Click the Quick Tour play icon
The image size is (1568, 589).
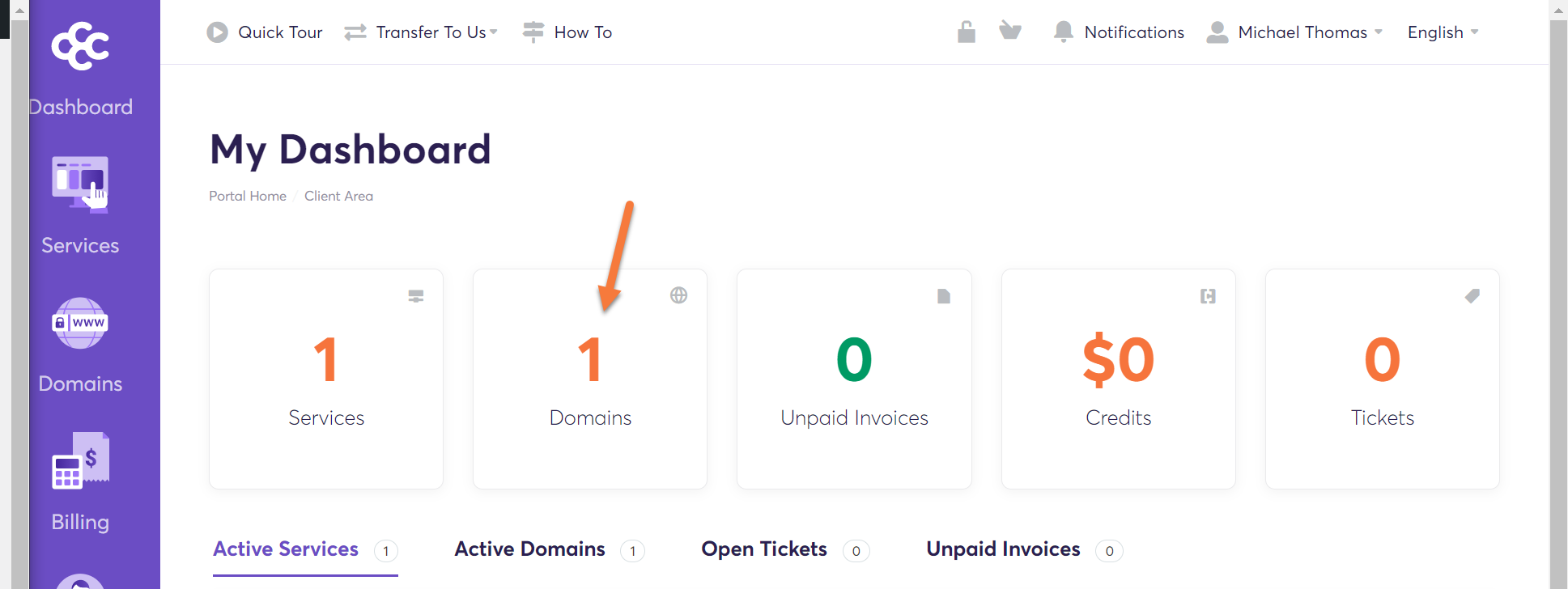(217, 32)
